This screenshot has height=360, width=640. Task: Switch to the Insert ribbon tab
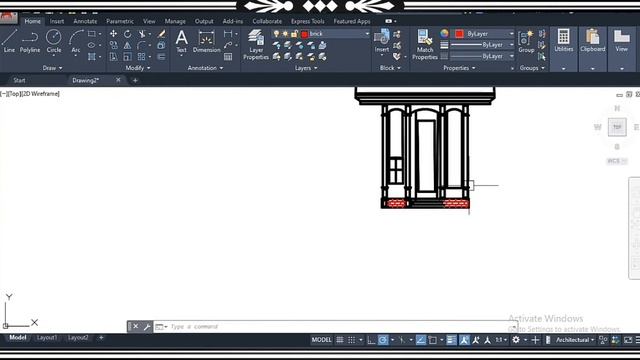tap(57, 21)
